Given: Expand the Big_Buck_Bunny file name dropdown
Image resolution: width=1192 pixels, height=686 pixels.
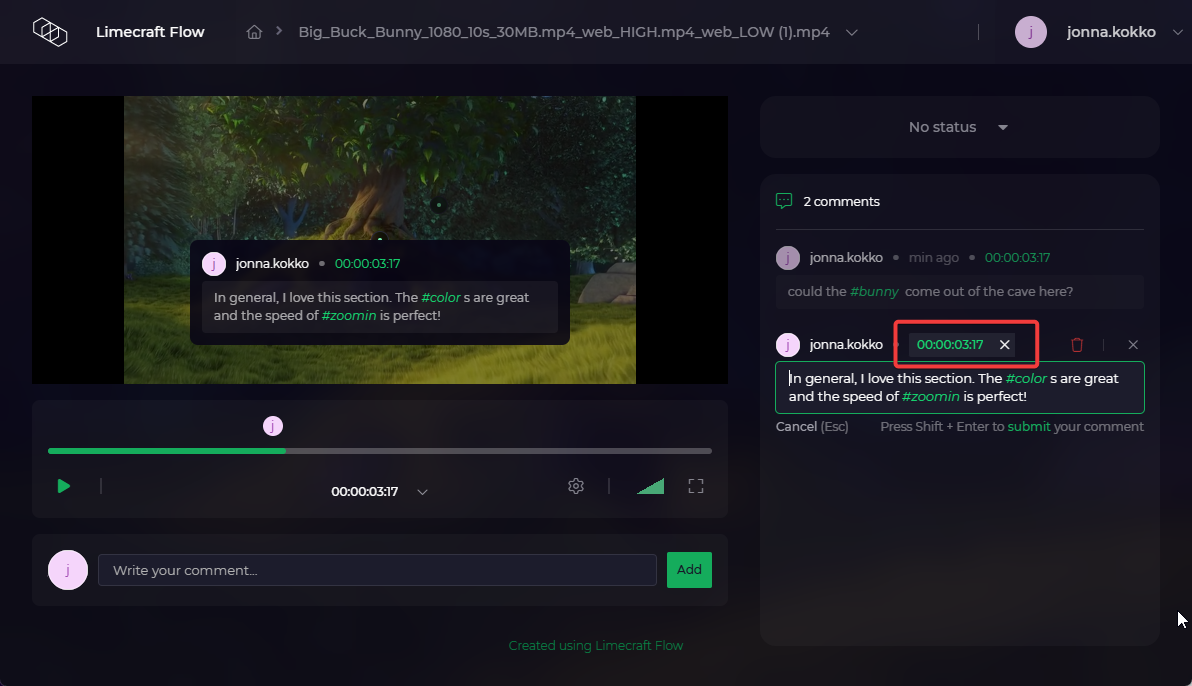Looking at the screenshot, I should pyautogui.click(x=851, y=33).
